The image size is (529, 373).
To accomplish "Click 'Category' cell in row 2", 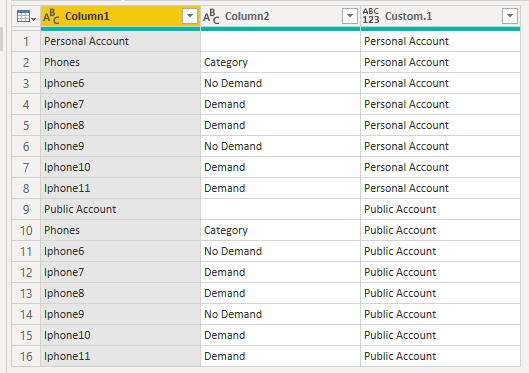I will [280, 62].
